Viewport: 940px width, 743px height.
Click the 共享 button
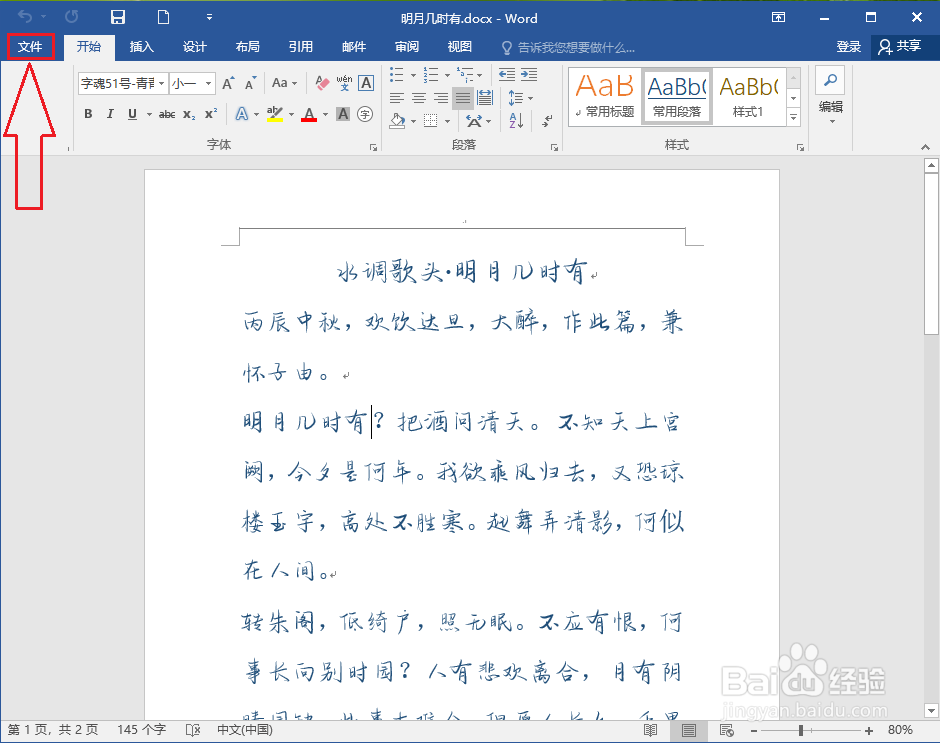tap(903, 46)
